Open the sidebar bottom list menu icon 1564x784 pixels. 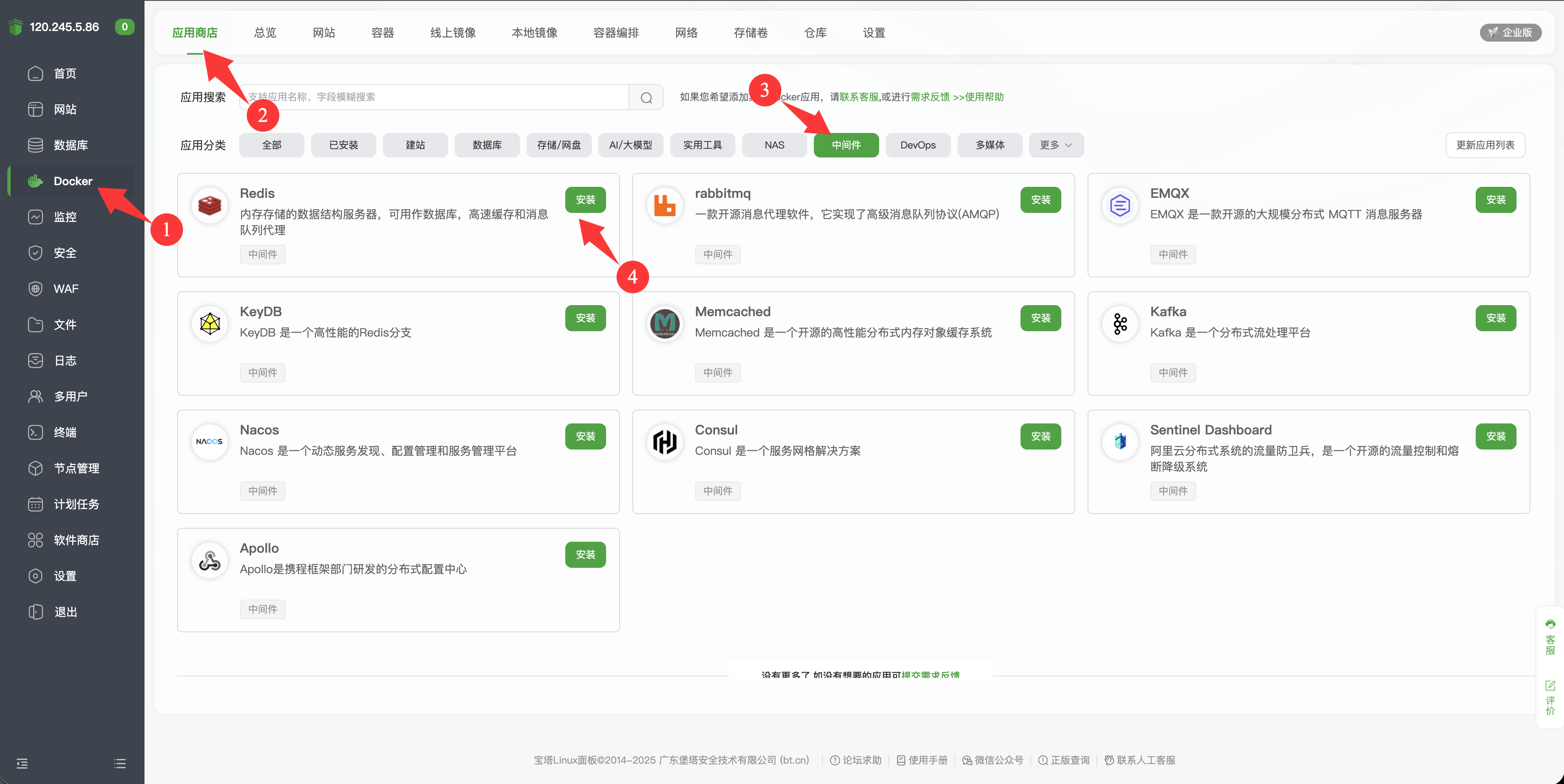(120, 763)
